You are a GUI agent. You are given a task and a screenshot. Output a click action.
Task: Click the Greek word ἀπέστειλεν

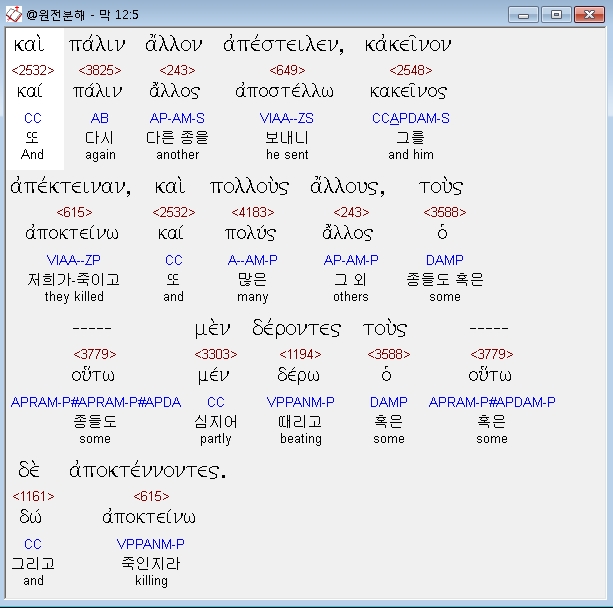[283, 45]
